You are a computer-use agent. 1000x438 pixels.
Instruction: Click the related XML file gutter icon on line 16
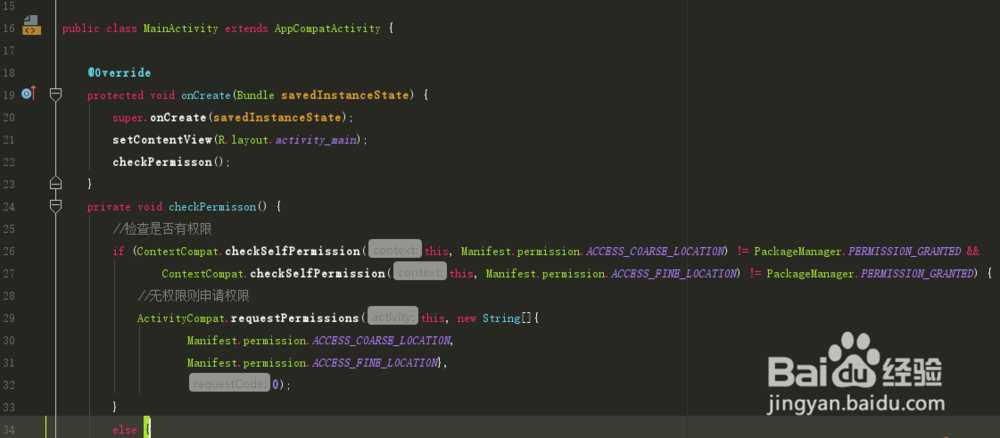(x=31, y=26)
